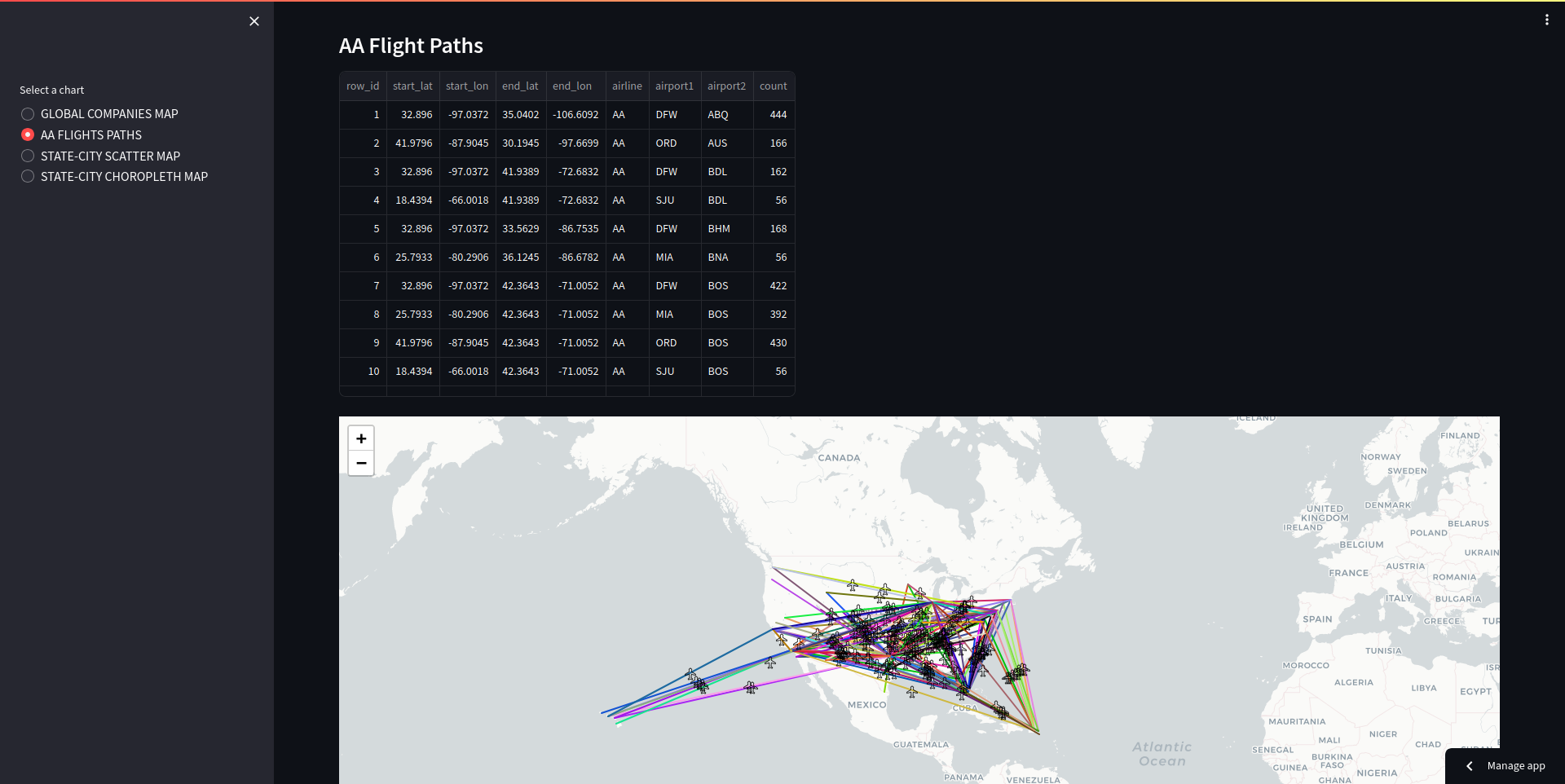
Task: Click the AUS airport2 cell
Action: point(727,143)
